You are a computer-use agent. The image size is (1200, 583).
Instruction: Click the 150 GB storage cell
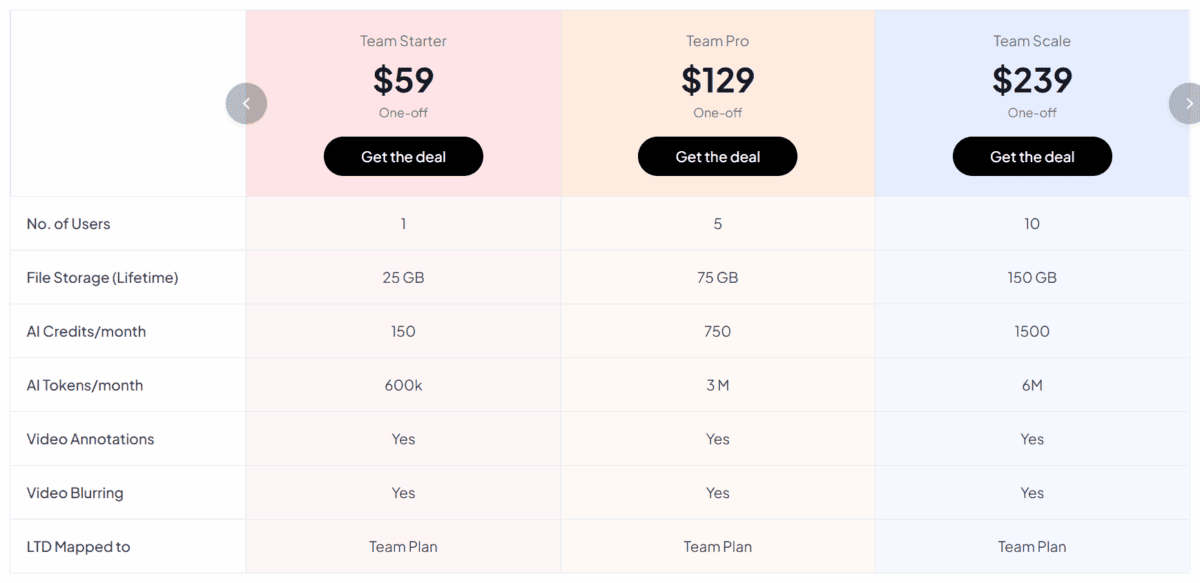1032,278
